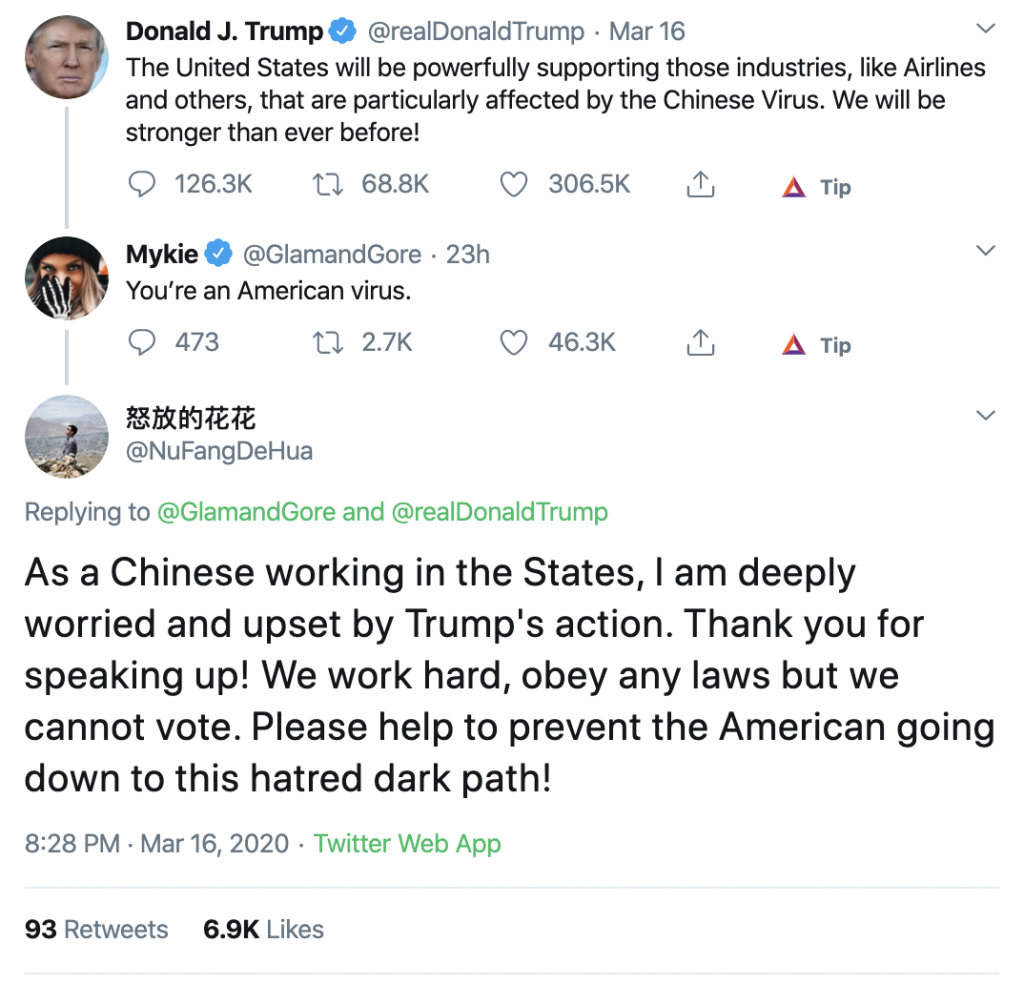
Task: Reply to Mykie's tweet
Action: 144,343
